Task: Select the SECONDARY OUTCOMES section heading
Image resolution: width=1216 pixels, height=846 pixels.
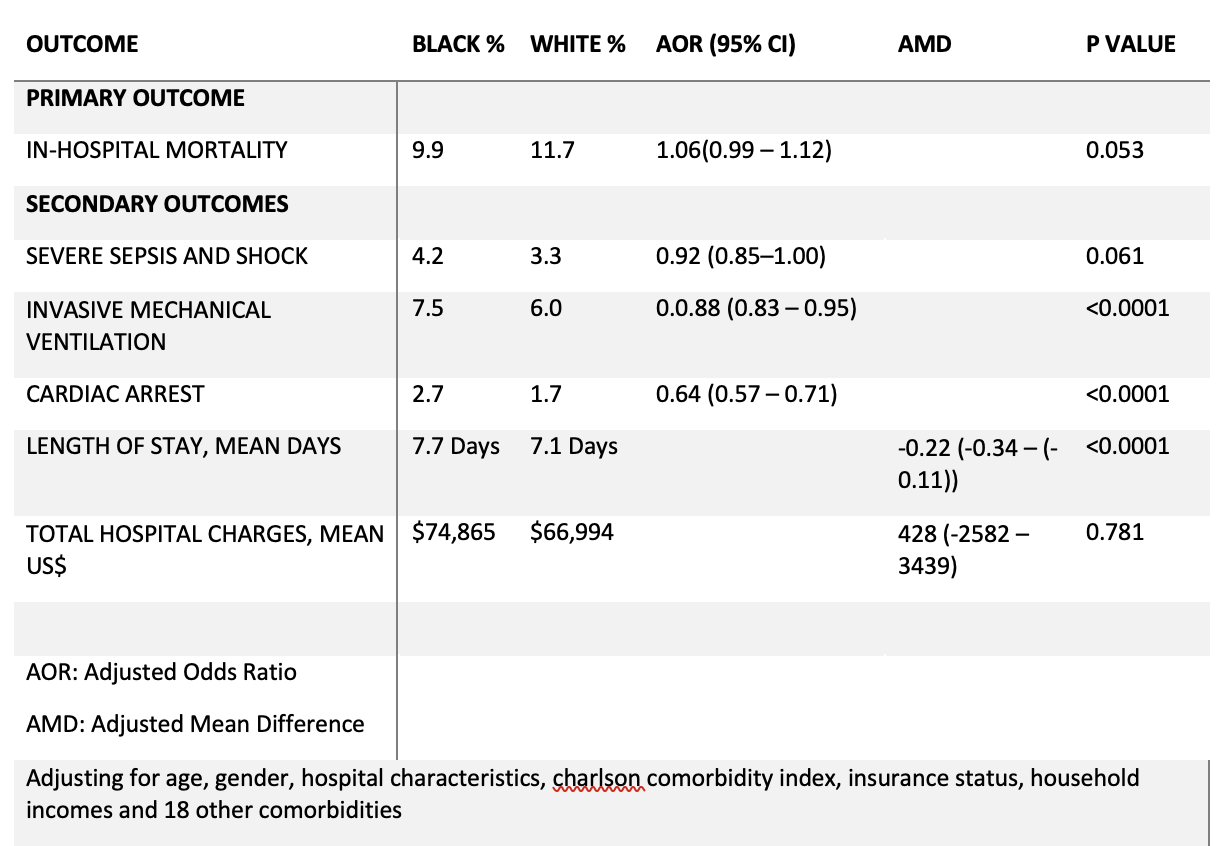Action: 157,204
